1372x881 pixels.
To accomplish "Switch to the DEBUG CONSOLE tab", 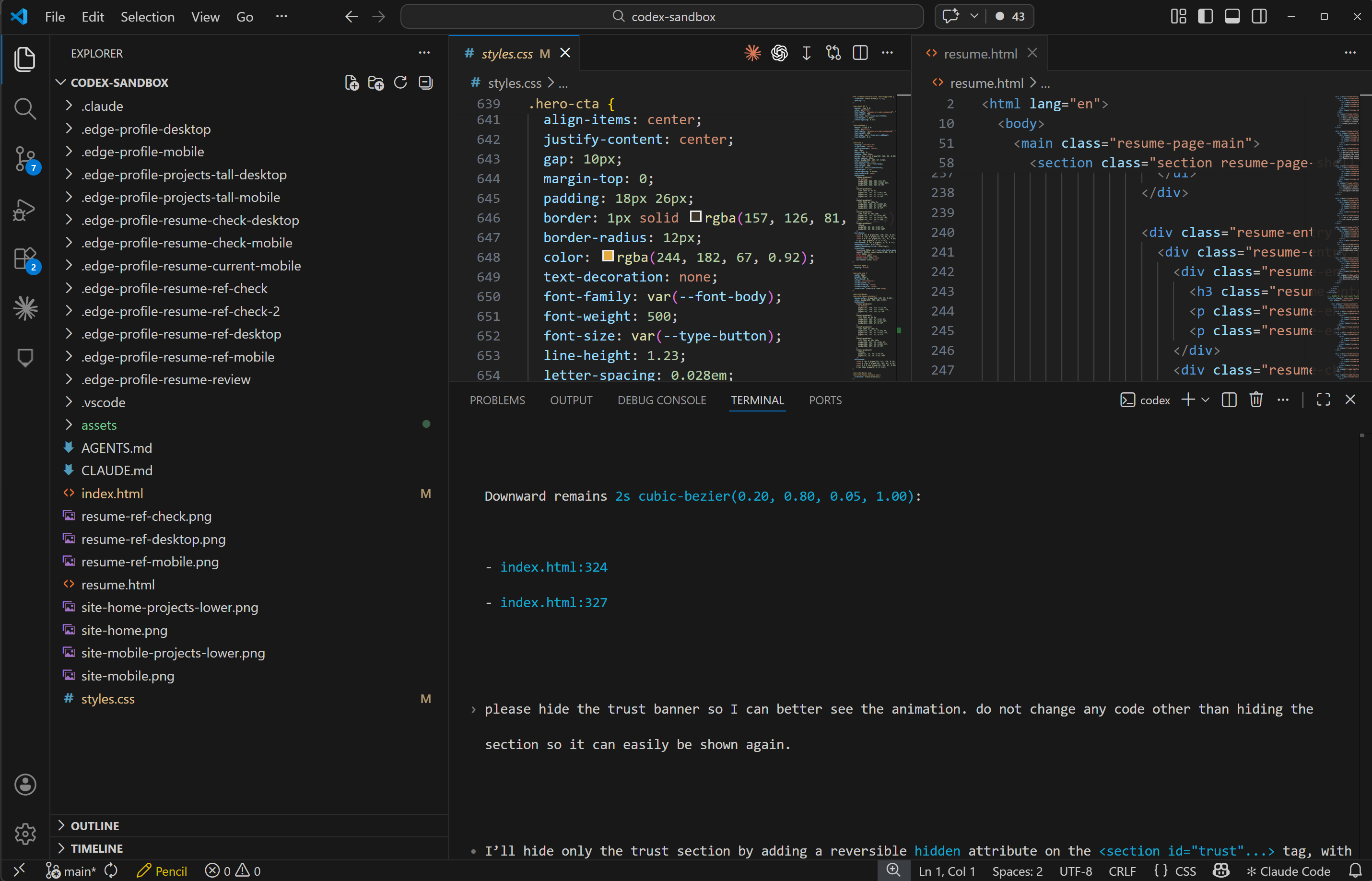I will pyautogui.click(x=661, y=400).
